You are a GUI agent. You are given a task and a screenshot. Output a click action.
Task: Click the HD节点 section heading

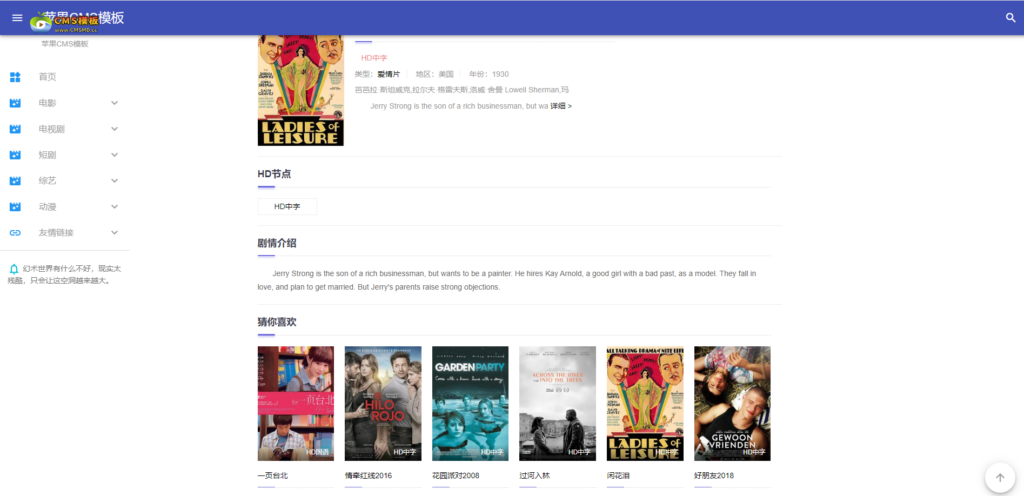pyautogui.click(x=274, y=174)
